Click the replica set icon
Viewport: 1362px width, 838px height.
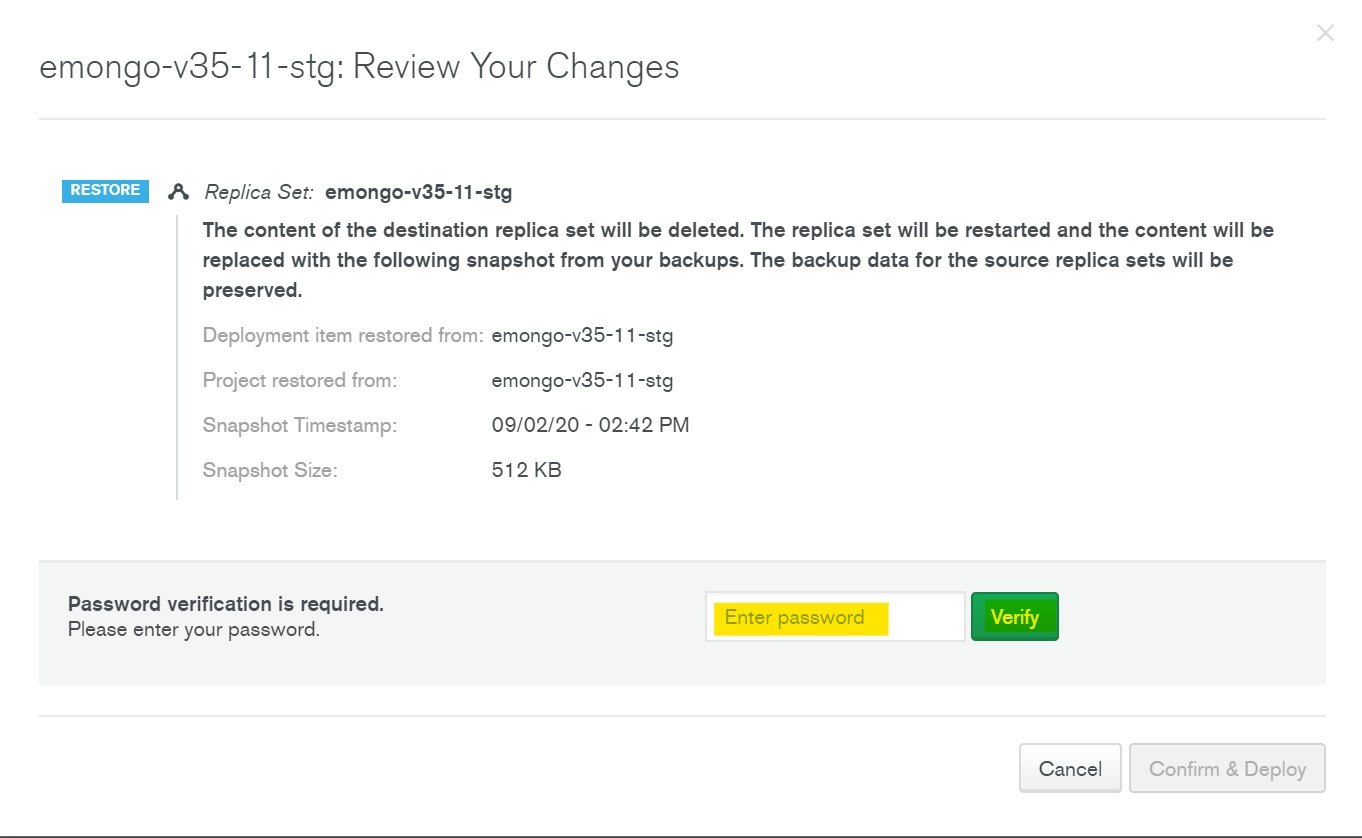pyautogui.click(x=179, y=192)
